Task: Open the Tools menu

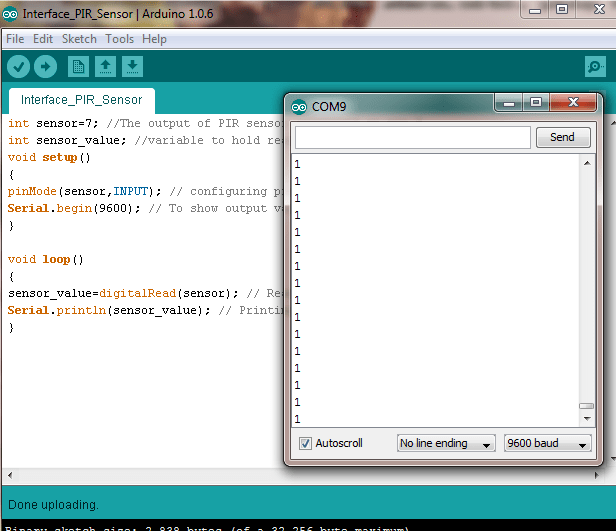Action: [119, 39]
